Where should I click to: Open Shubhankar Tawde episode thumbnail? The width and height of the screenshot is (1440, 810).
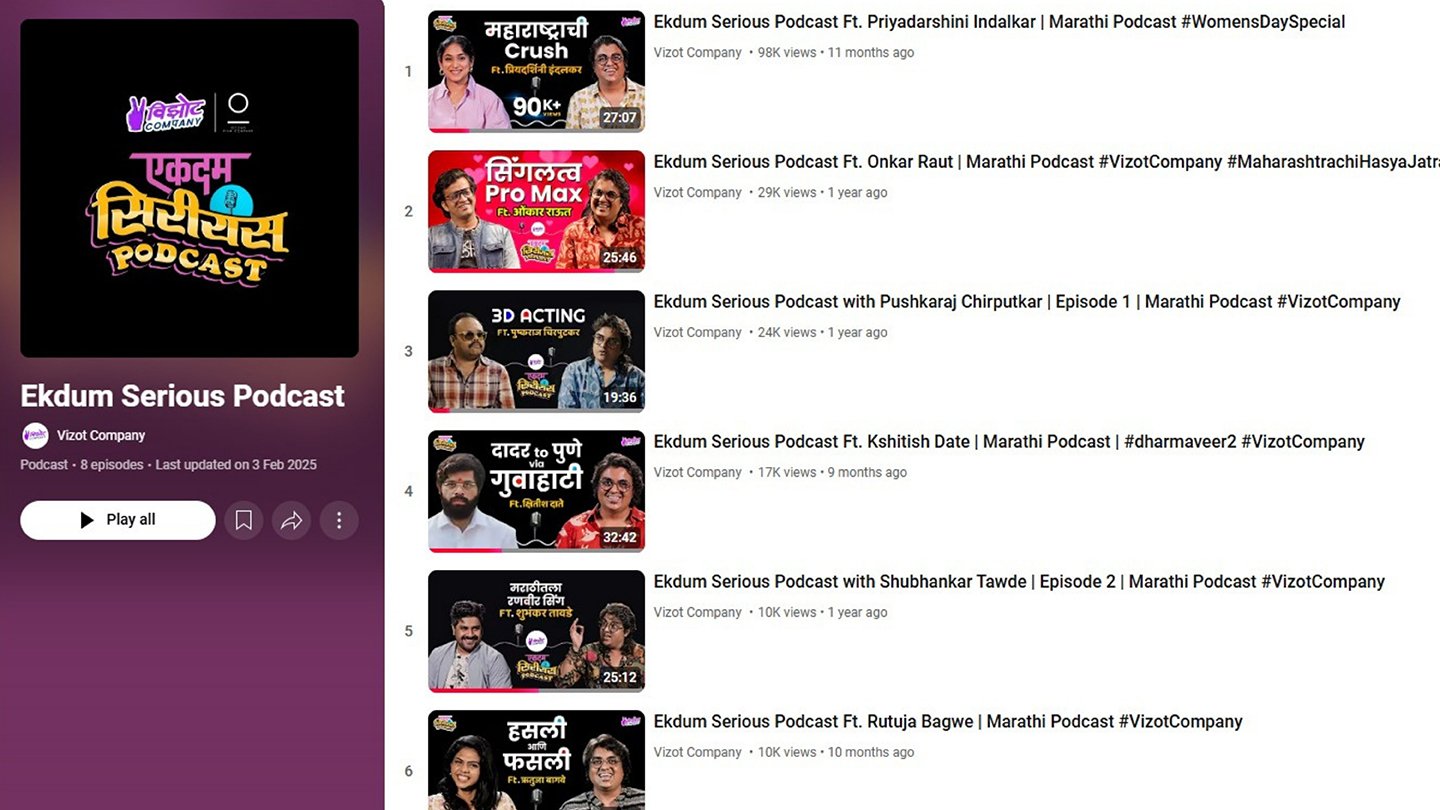tap(536, 631)
